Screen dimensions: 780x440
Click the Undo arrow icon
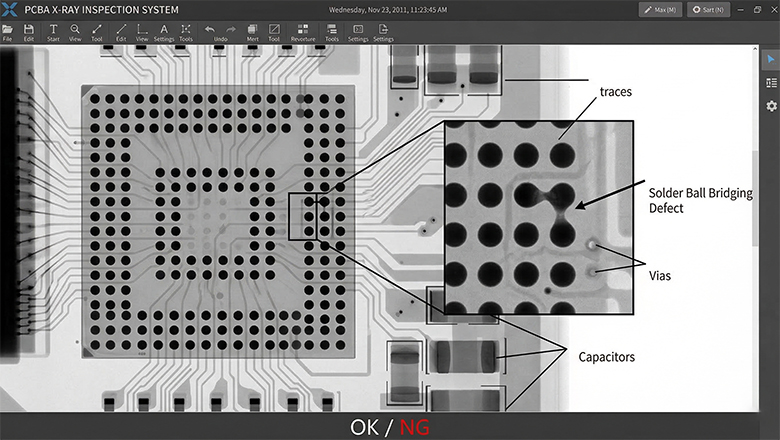click(x=210, y=30)
